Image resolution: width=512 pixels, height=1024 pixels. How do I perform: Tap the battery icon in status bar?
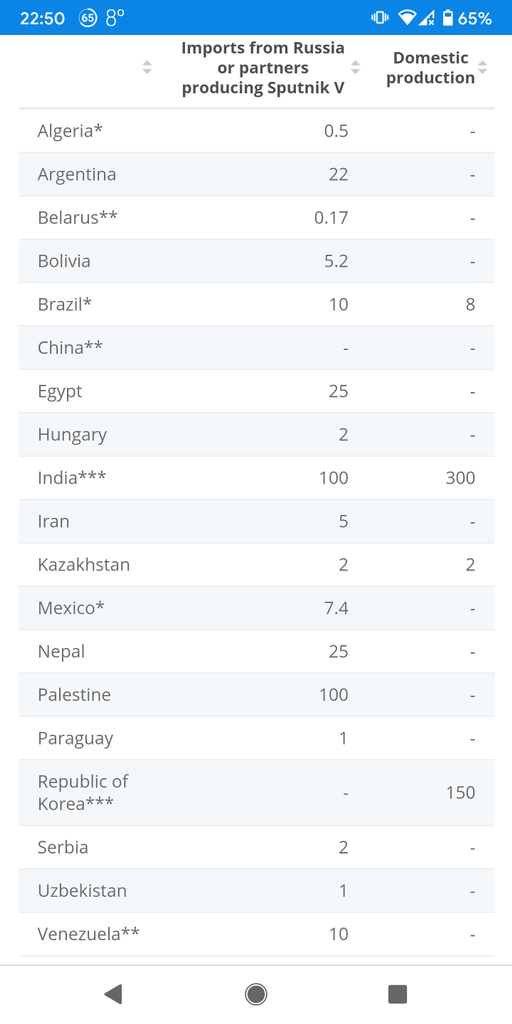(447, 18)
